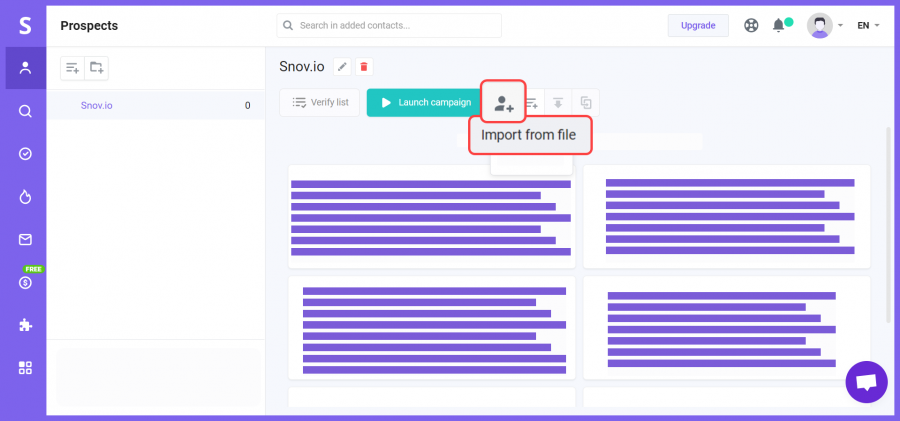Open the email campaigns envelope icon
This screenshot has height=421, width=900.
(25, 240)
